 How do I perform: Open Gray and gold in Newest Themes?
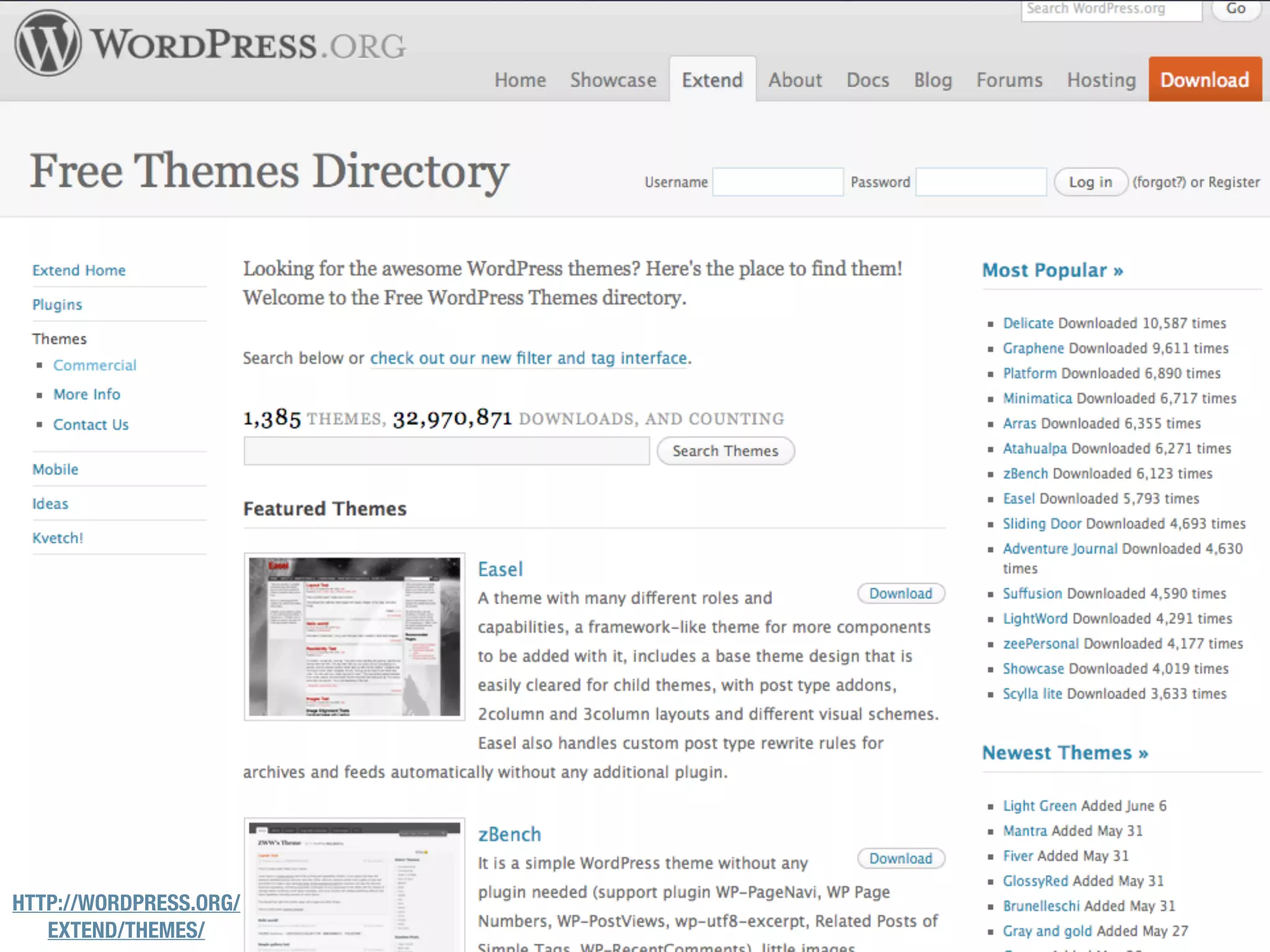click(1047, 931)
